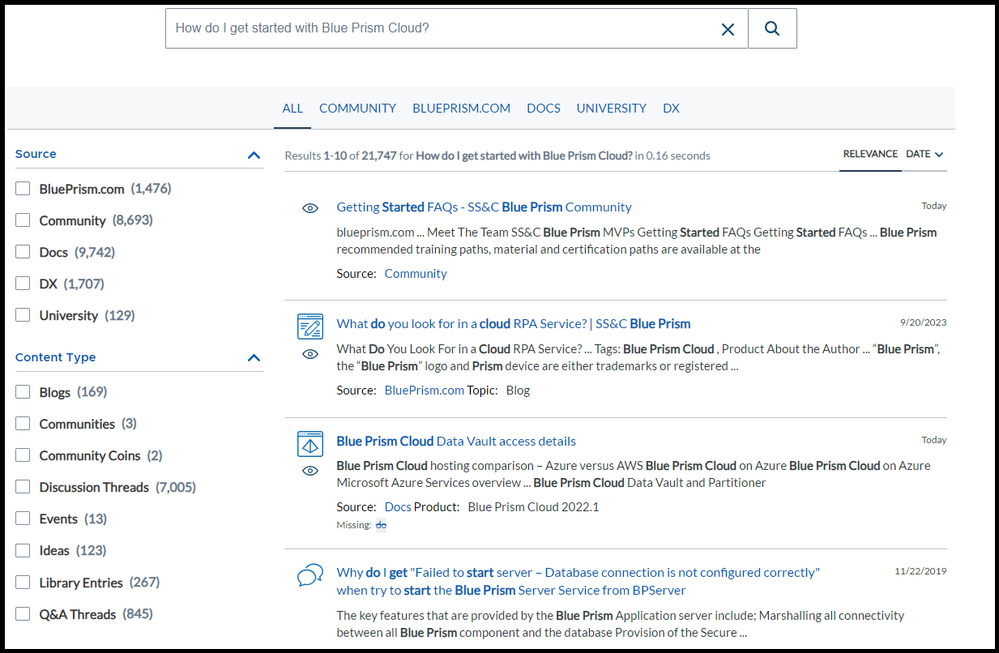Select the ALL results tab

pyautogui.click(x=292, y=108)
